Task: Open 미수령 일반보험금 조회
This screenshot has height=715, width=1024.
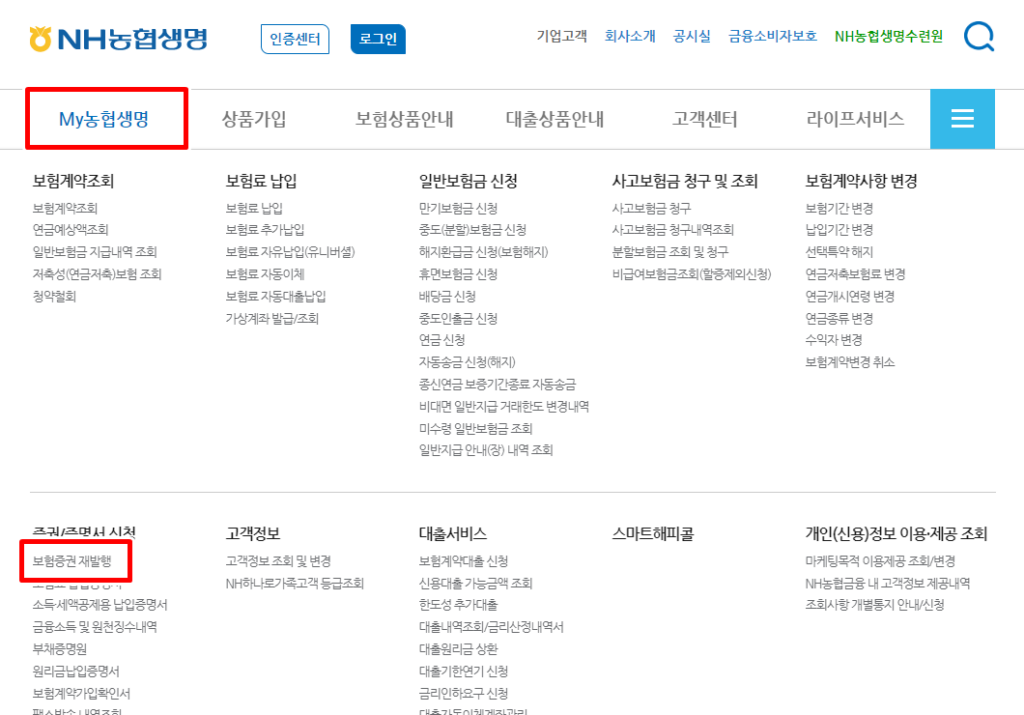Action: click(x=475, y=429)
